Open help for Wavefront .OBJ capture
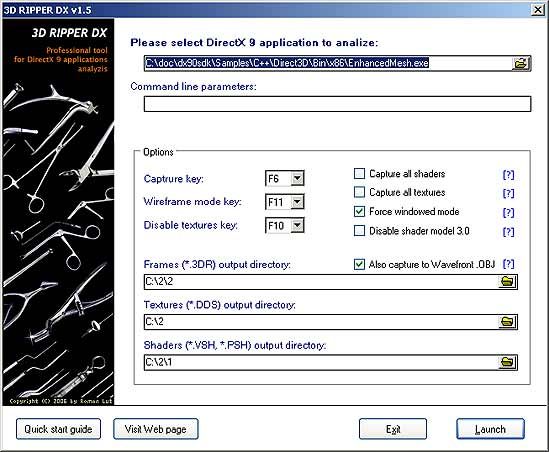This screenshot has height=452, width=549. click(508, 264)
